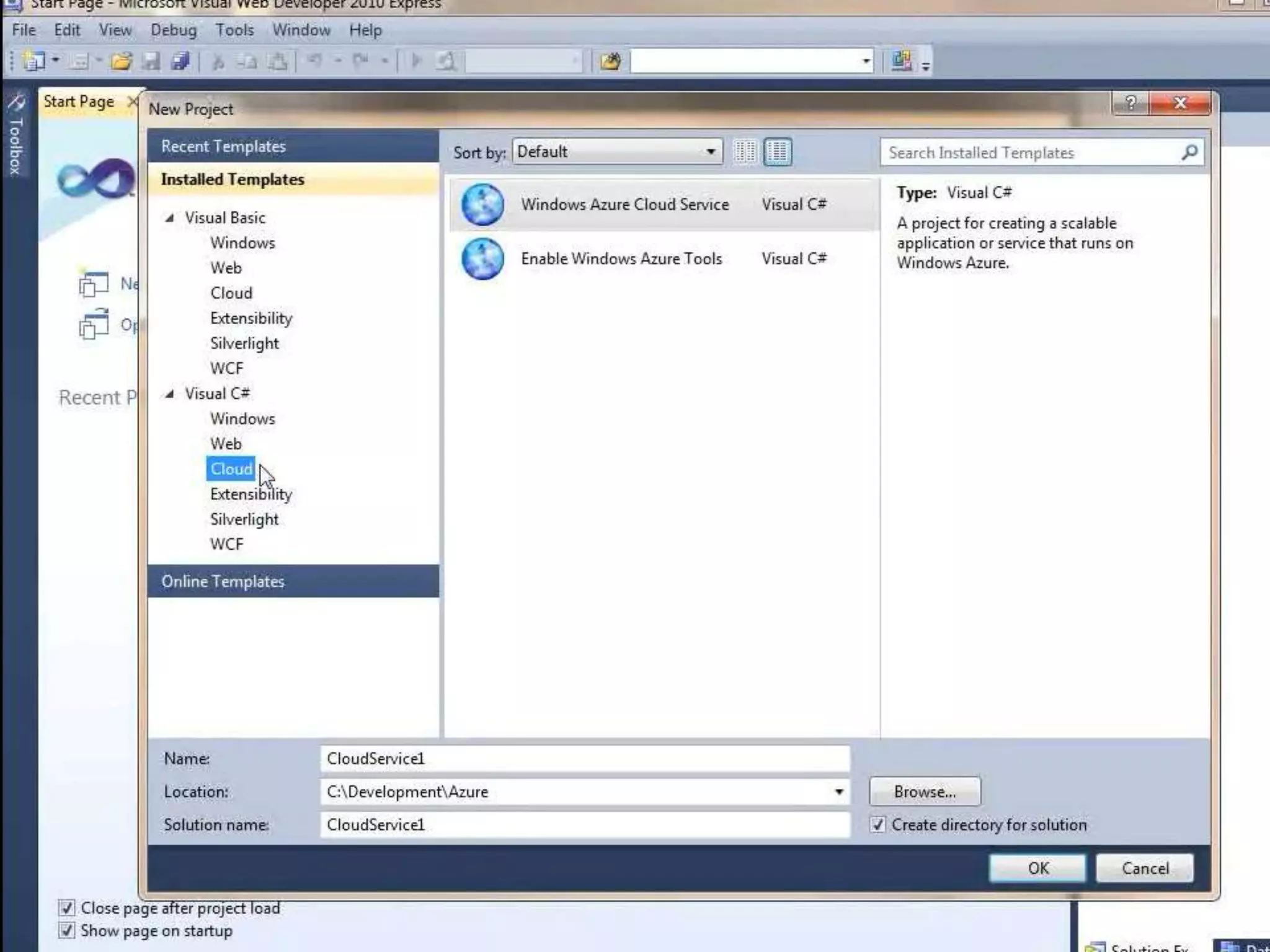Image resolution: width=1270 pixels, height=952 pixels.
Task: Collapse the Visual Basic tree node
Action: (169, 218)
